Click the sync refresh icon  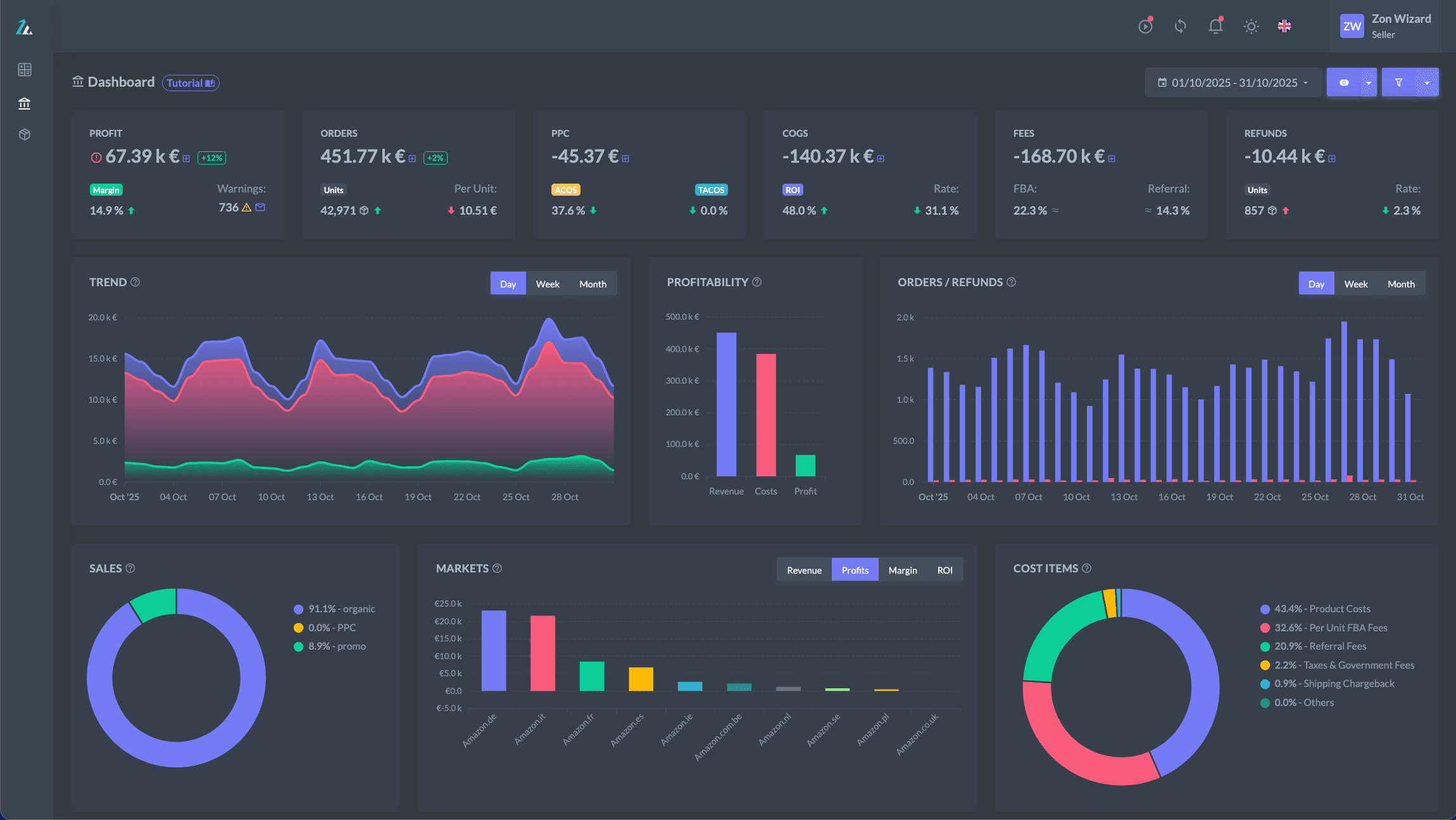pos(1180,26)
